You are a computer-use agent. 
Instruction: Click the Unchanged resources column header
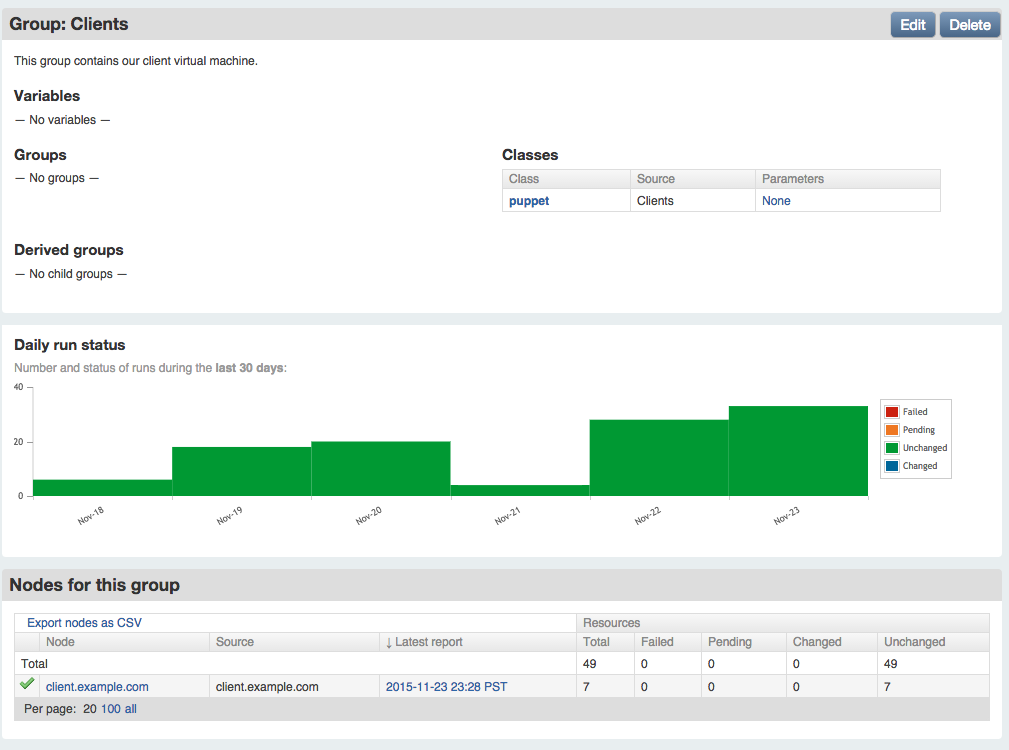point(914,642)
